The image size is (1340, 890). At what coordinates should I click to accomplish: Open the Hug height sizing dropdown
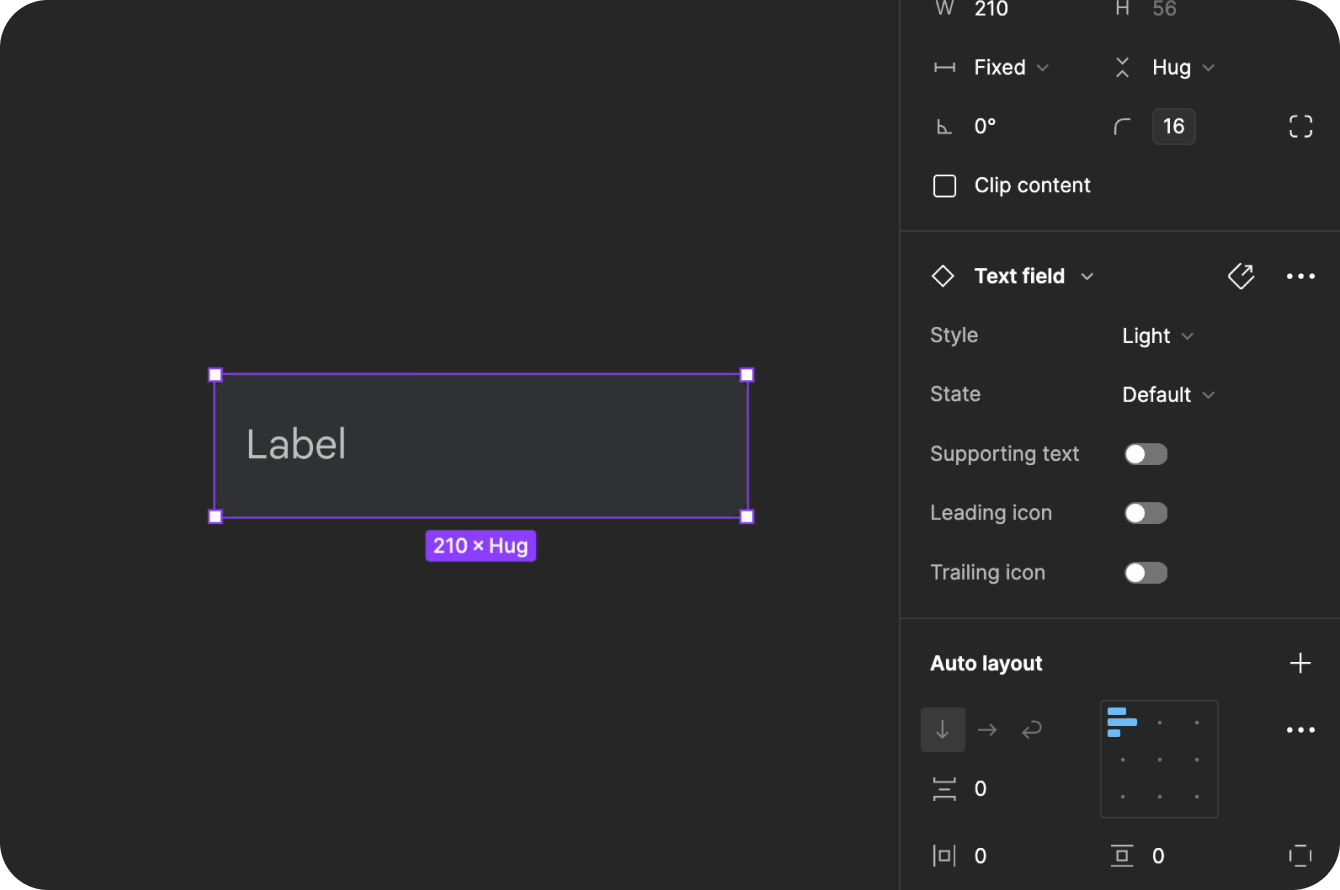pos(1182,67)
